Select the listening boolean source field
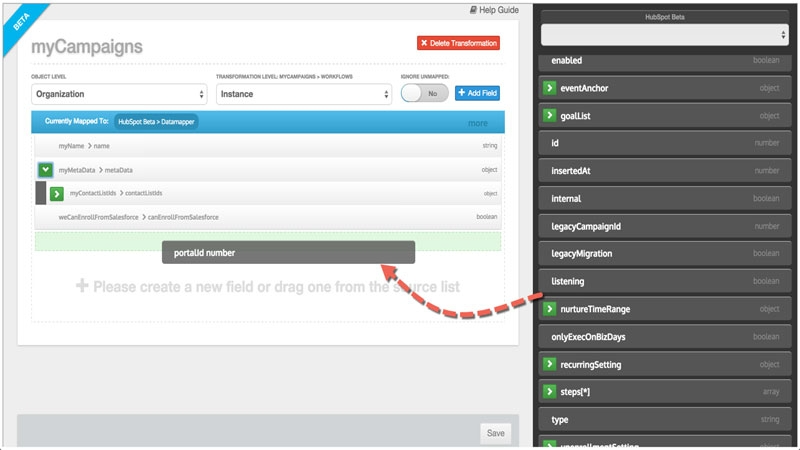Viewport: 800px width, 450px height. click(x=664, y=281)
